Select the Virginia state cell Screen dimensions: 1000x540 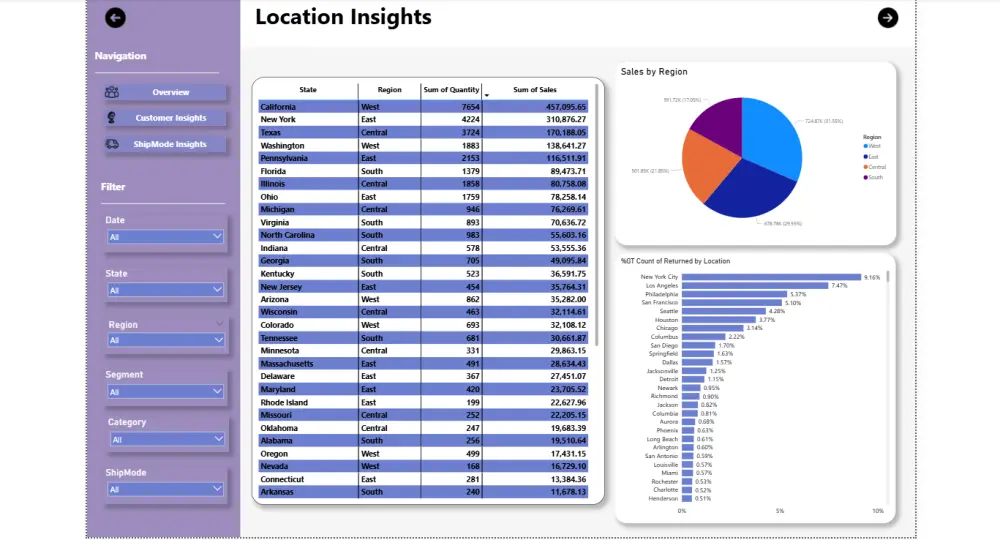tap(308, 223)
